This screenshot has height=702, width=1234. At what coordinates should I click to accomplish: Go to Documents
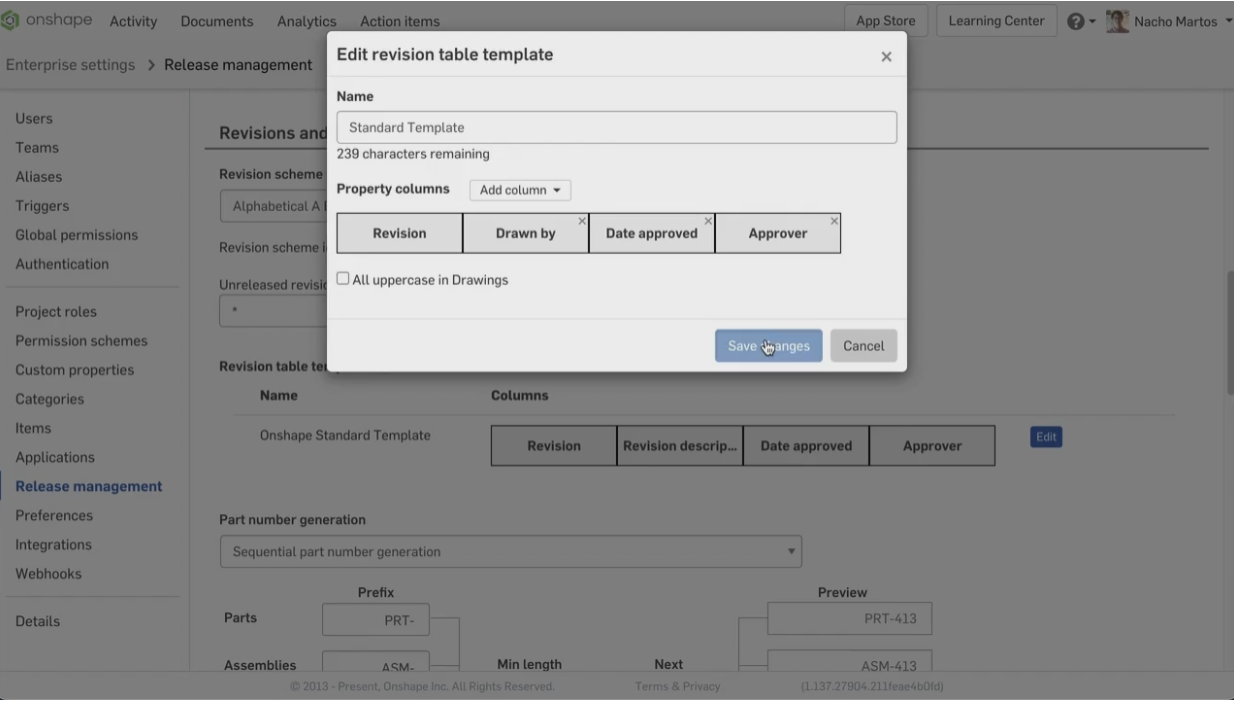pyautogui.click(x=217, y=21)
